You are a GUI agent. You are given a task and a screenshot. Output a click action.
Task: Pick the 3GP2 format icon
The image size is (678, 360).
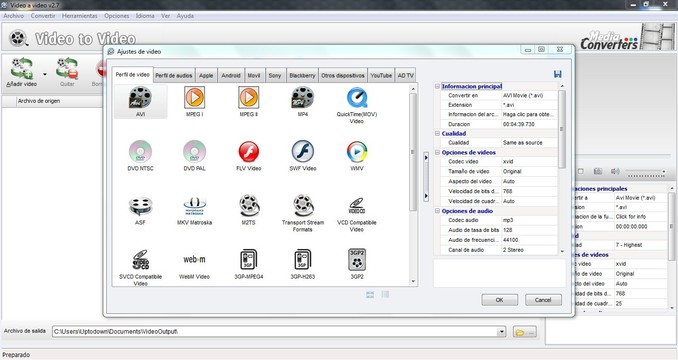pyautogui.click(x=357, y=259)
